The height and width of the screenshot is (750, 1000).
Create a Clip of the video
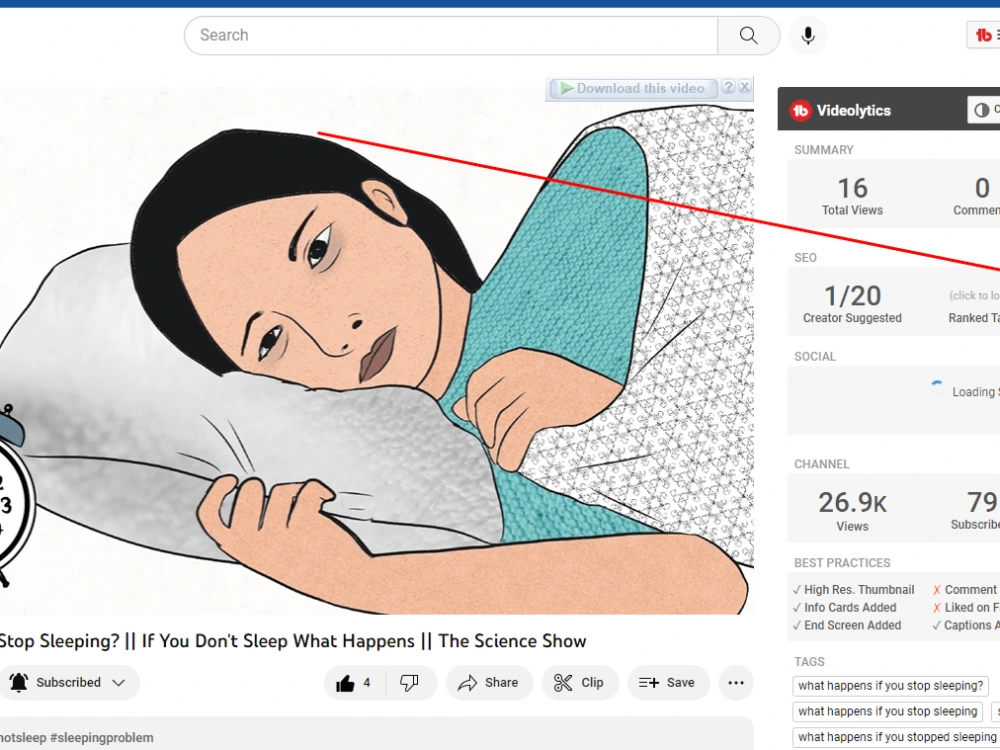[580, 683]
